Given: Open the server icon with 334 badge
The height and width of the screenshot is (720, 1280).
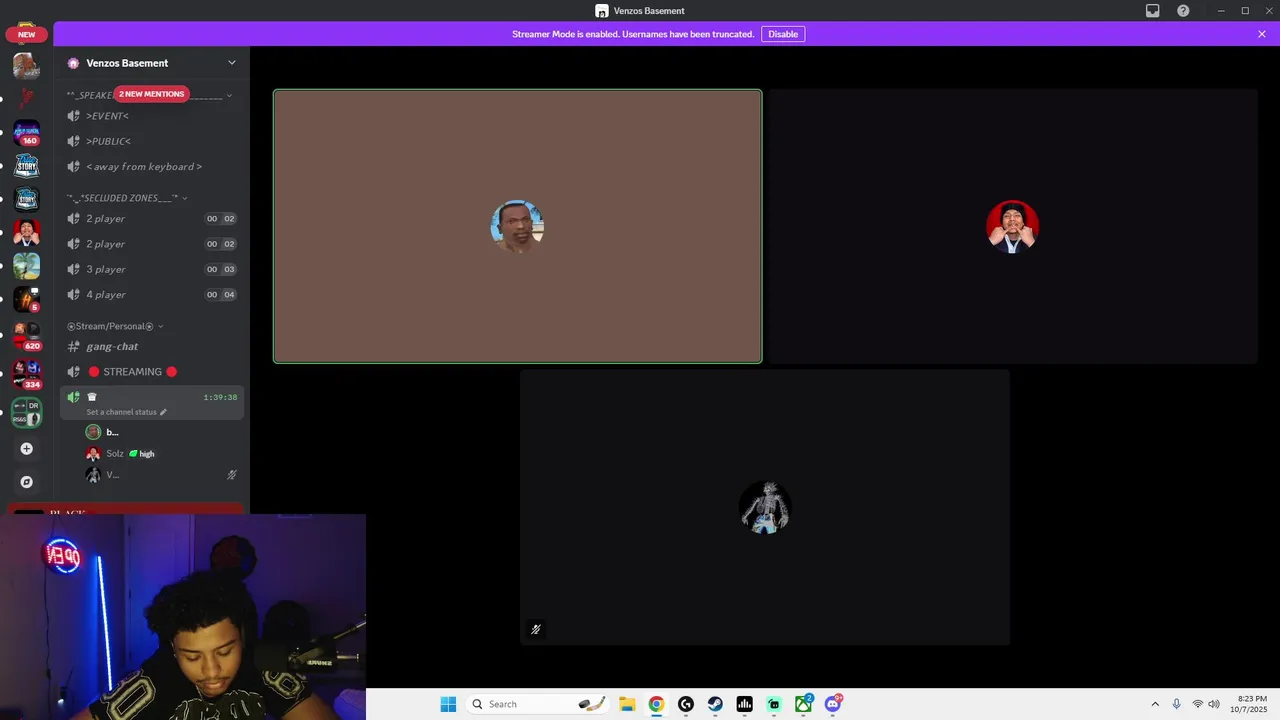Looking at the screenshot, I should [x=27, y=375].
